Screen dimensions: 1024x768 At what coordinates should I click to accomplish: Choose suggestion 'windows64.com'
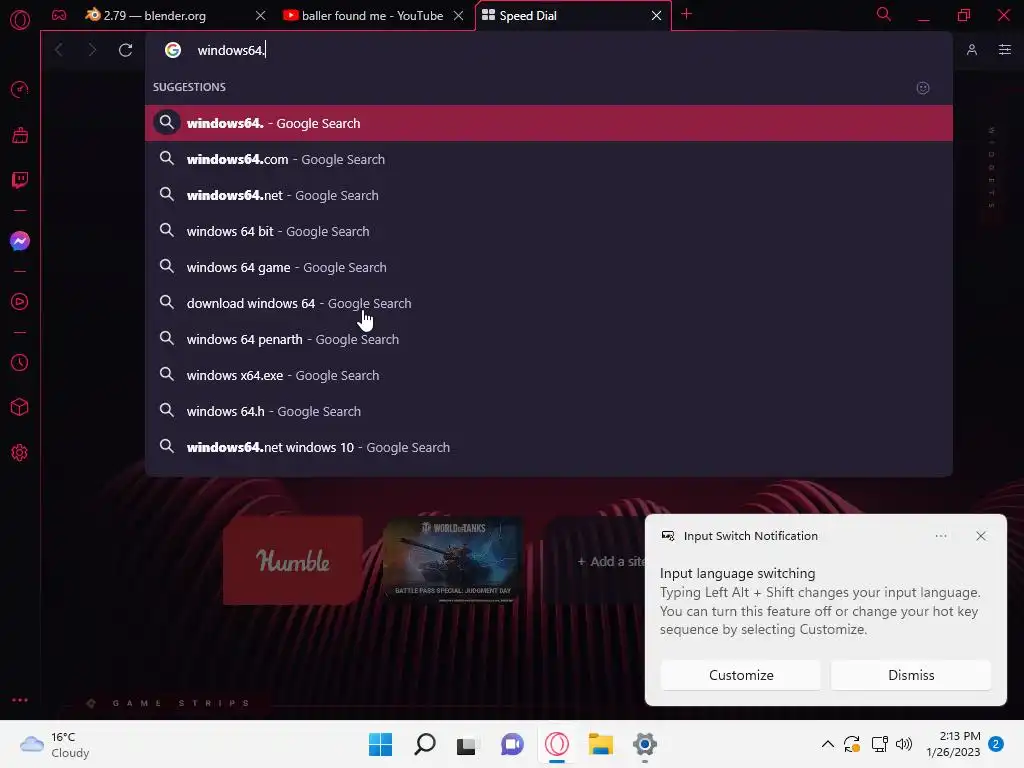point(549,159)
